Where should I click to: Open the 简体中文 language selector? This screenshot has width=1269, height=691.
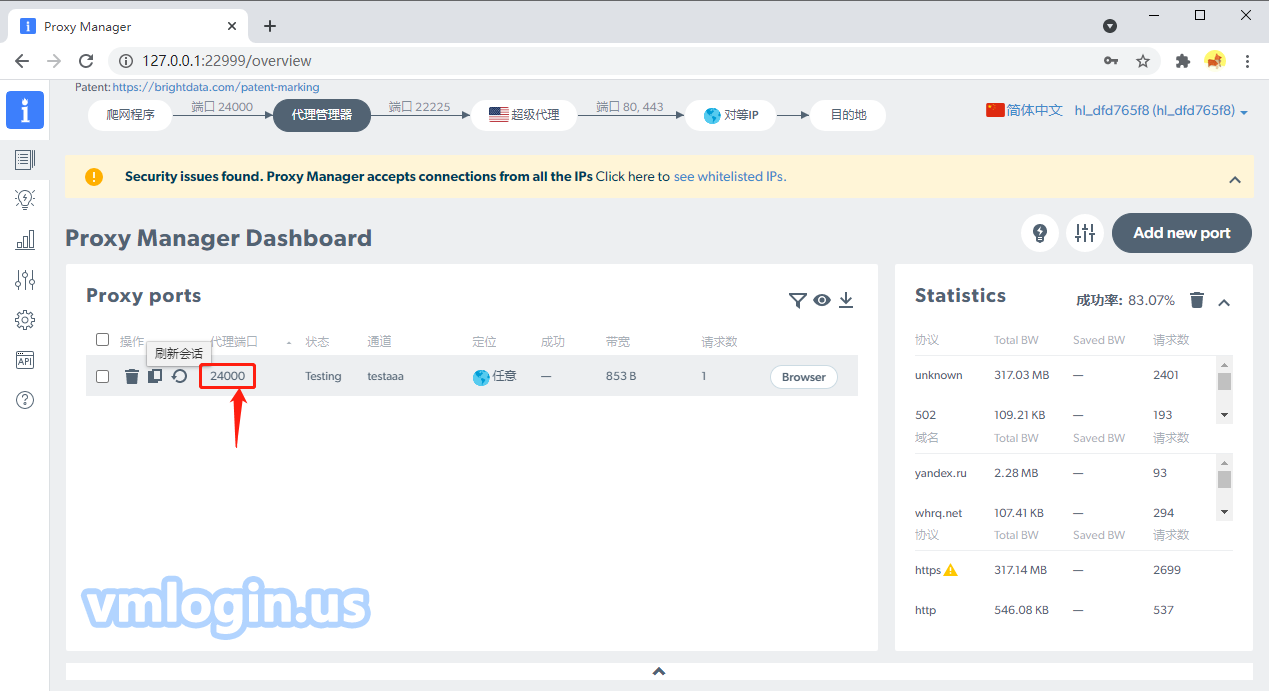(1024, 111)
